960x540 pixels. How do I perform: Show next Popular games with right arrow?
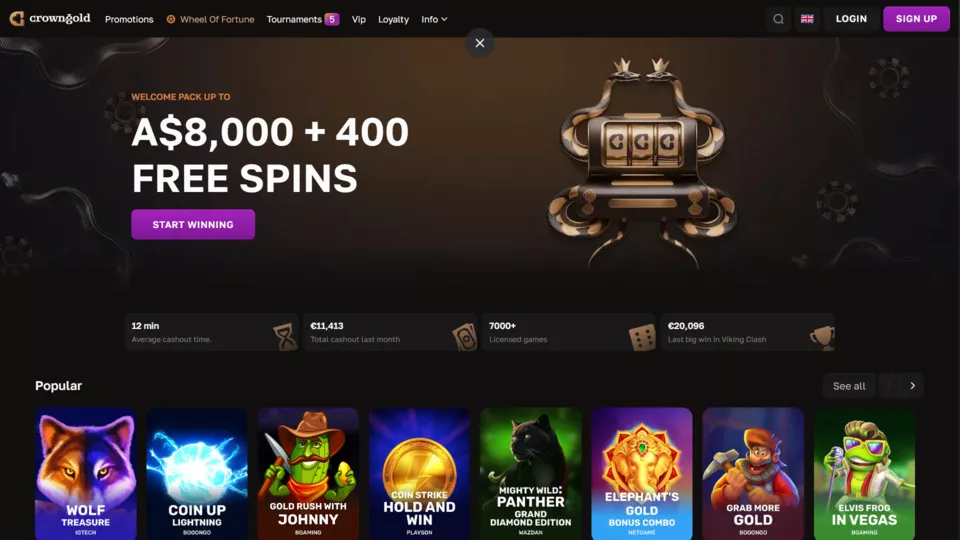click(912, 386)
